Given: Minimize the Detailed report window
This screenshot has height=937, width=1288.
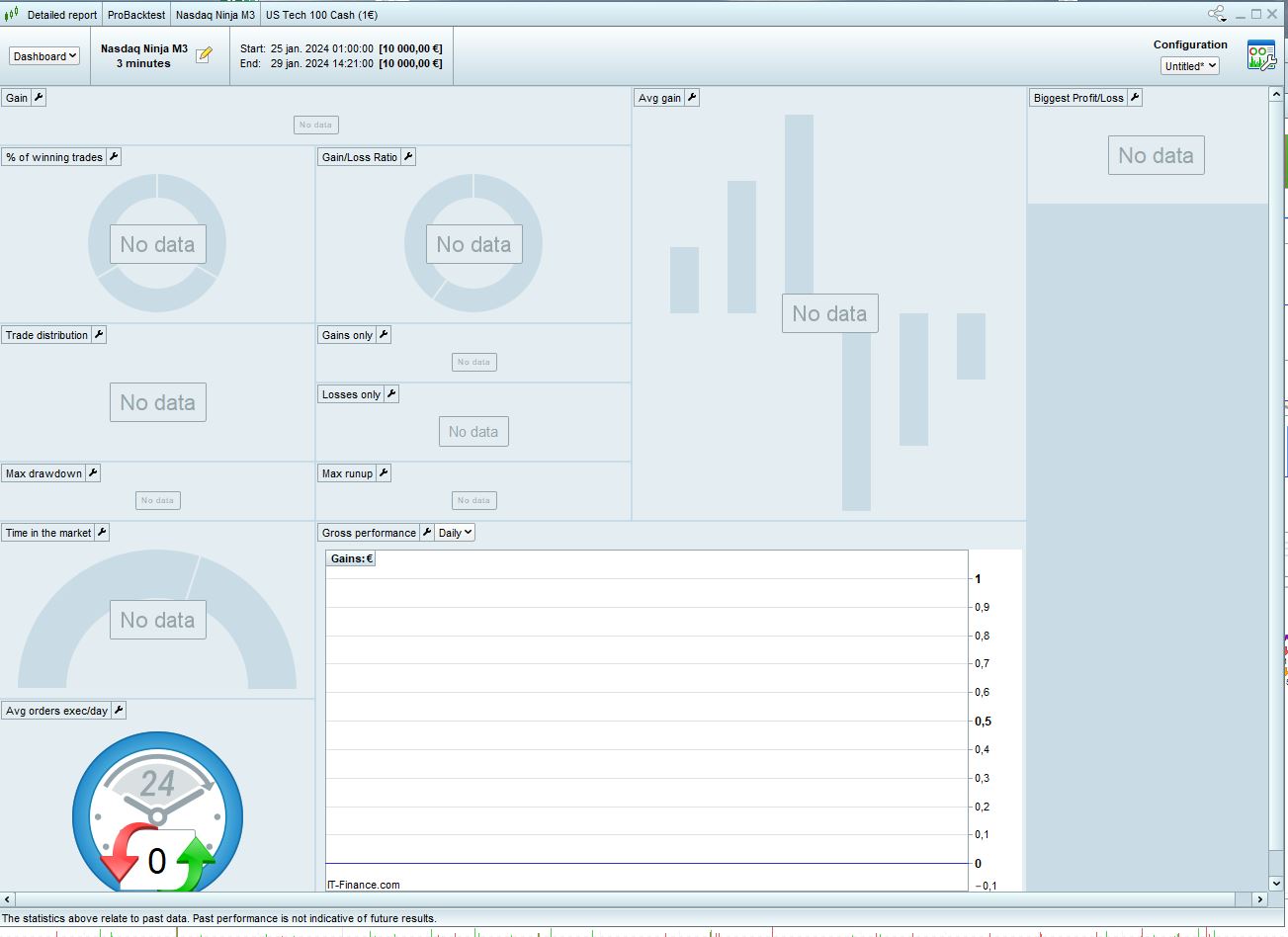Looking at the screenshot, I should [1241, 15].
